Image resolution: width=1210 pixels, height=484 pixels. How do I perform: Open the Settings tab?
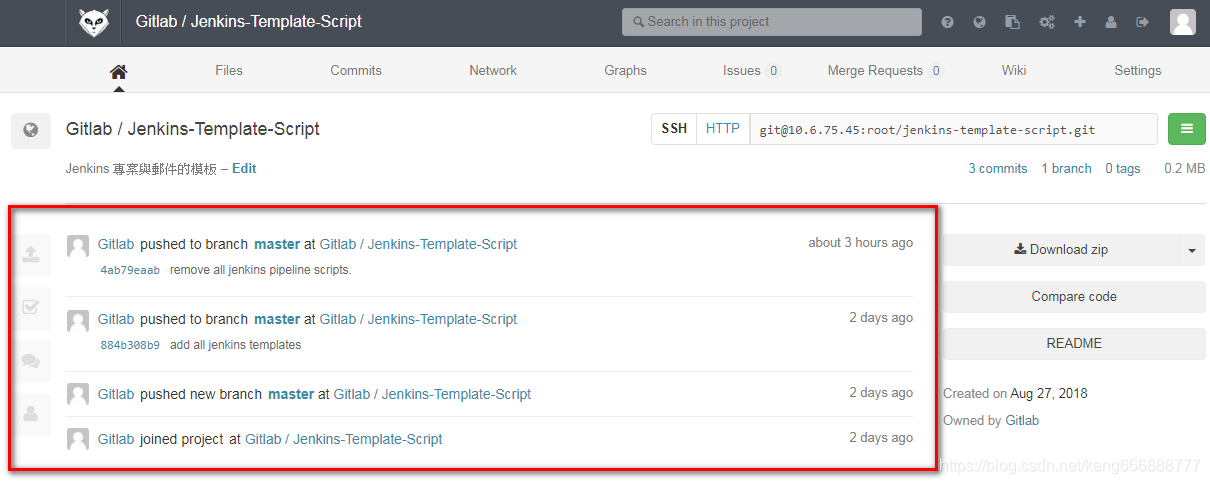[1138, 71]
